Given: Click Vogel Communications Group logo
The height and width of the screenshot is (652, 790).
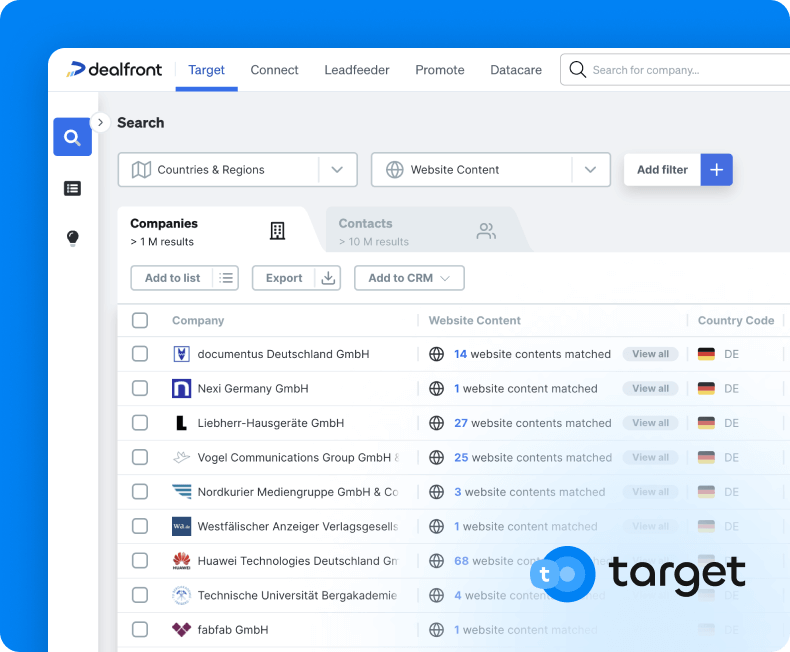Looking at the screenshot, I should coord(181,458).
